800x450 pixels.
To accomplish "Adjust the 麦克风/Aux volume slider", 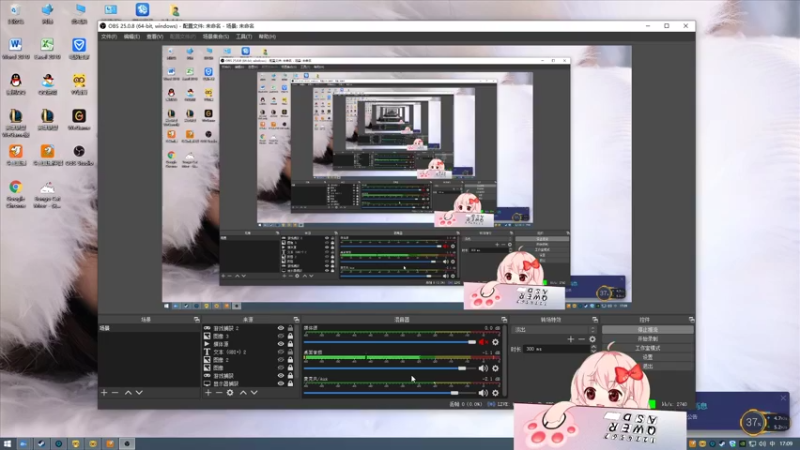I will click(x=390, y=393).
